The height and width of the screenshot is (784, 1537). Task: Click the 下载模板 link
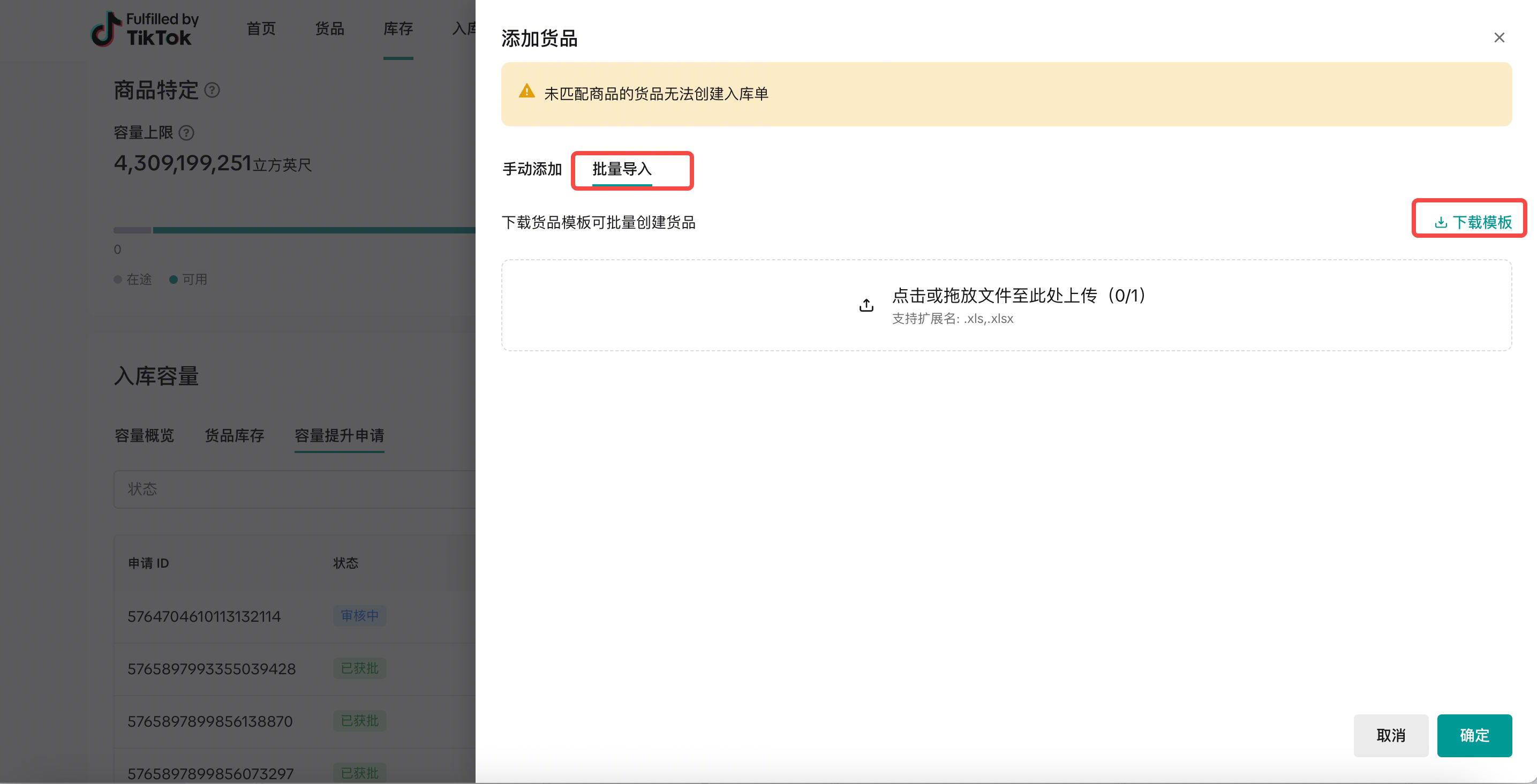(1481, 223)
